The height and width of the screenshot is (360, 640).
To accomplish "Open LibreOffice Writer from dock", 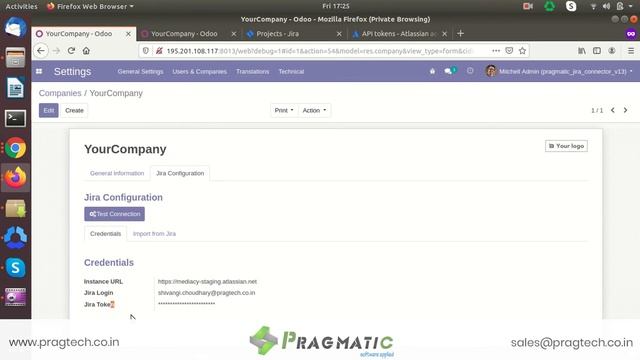I will point(16,88).
